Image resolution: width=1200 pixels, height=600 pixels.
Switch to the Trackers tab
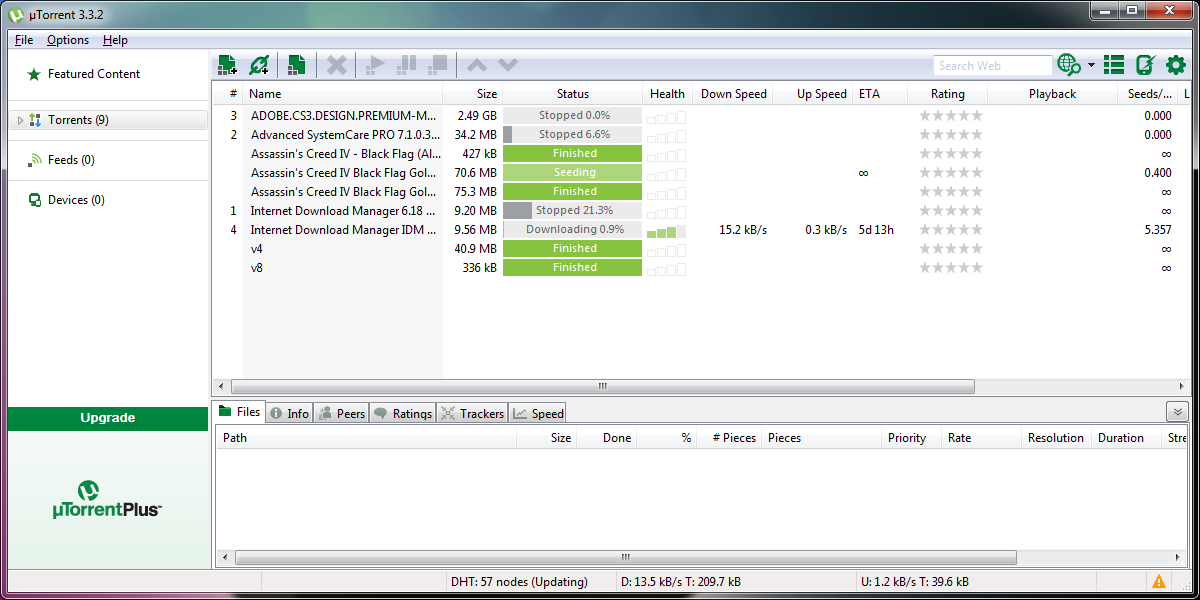coord(472,412)
